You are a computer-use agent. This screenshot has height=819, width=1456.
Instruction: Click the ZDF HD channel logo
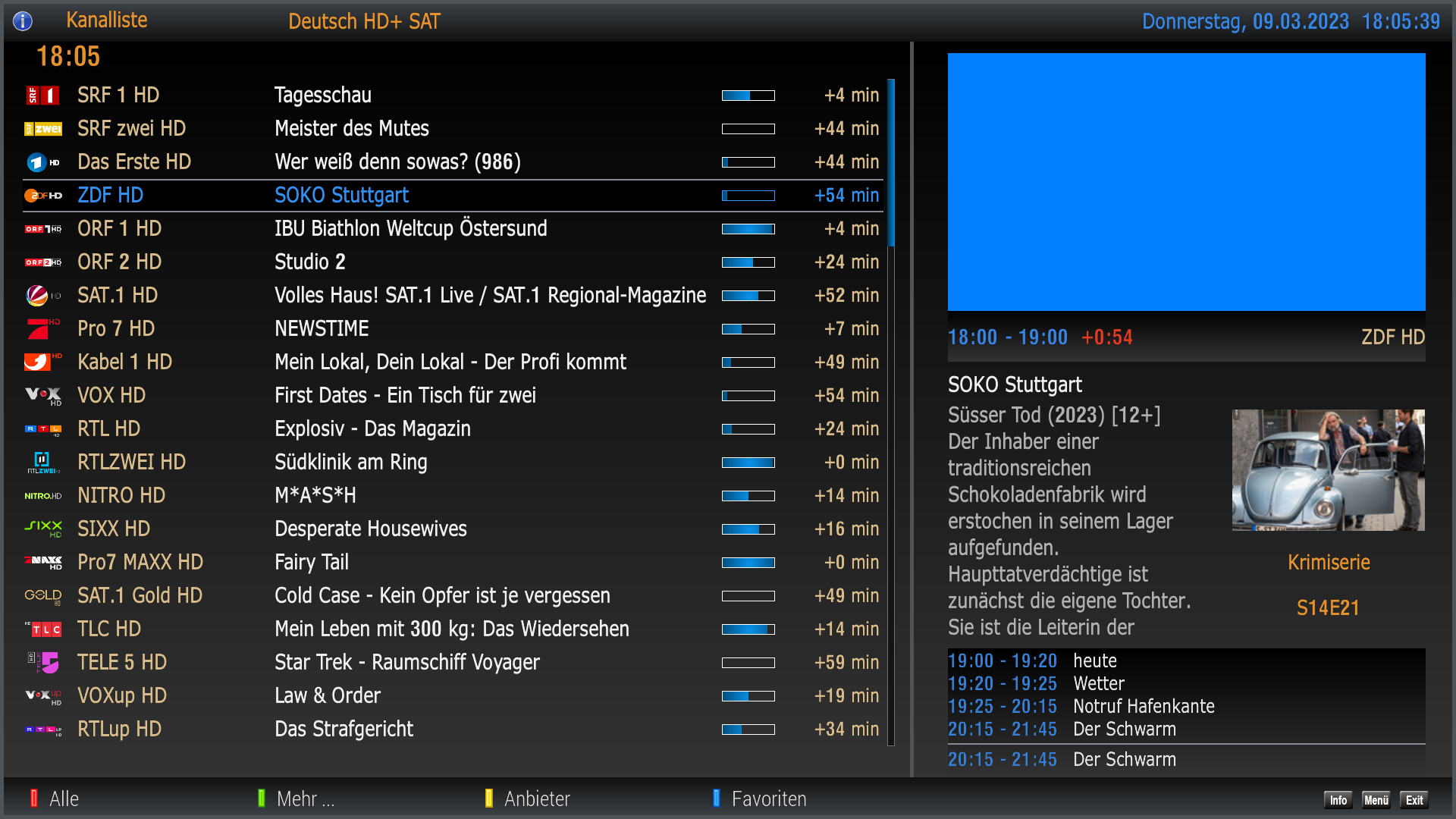pyautogui.click(x=42, y=196)
